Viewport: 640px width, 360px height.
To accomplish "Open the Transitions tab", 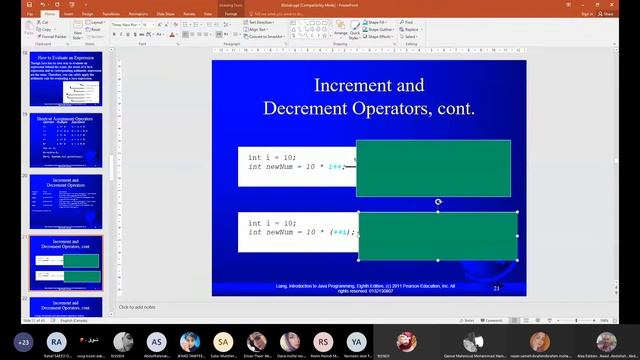I will coord(111,14).
